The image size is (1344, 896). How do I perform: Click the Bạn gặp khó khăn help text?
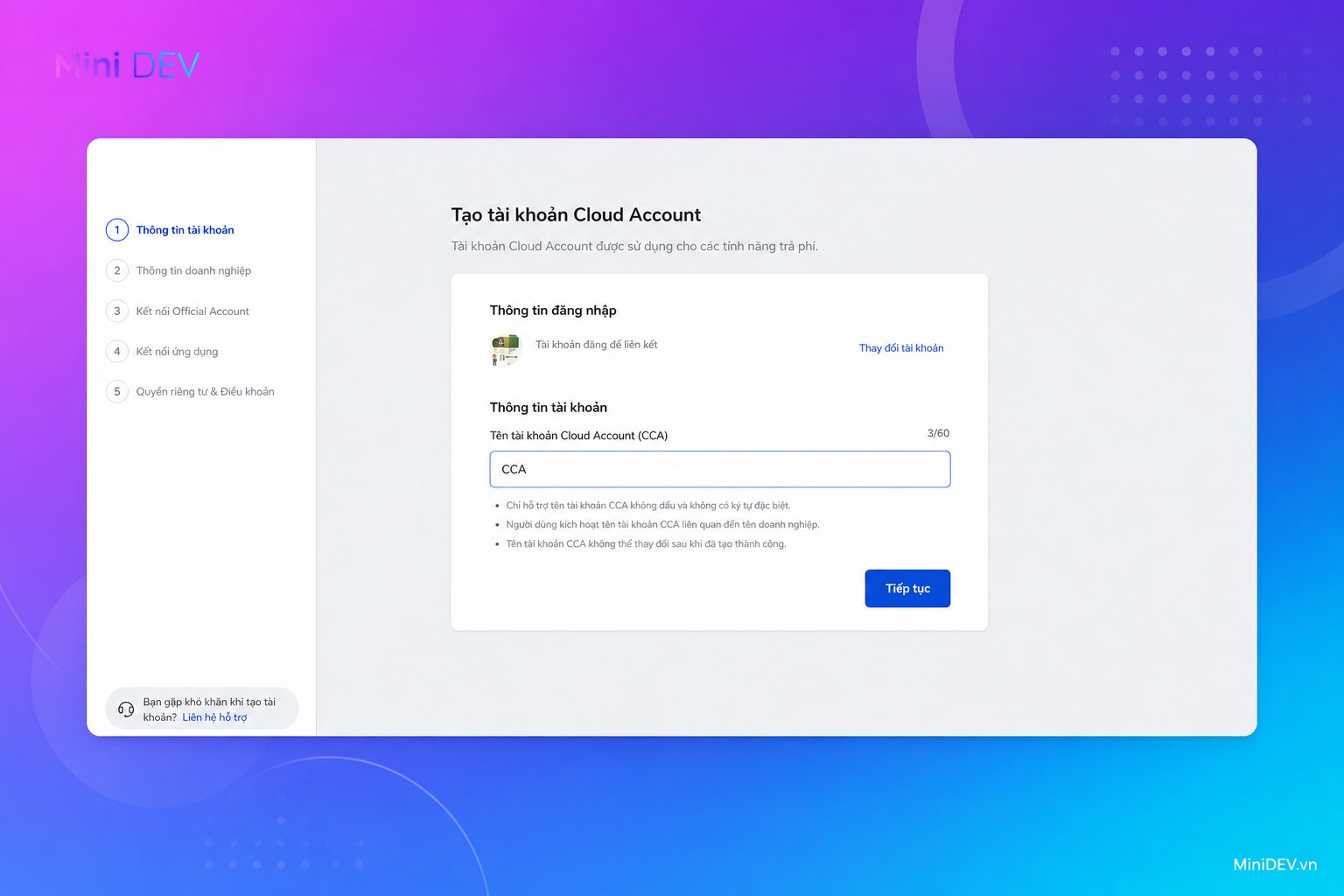click(x=209, y=710)
